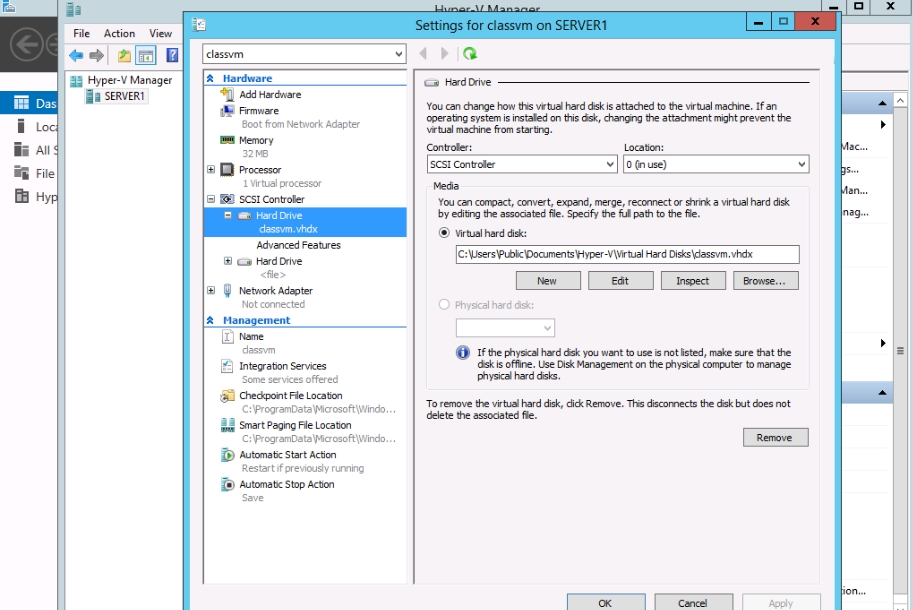
Task: Click the Checkpoint File Location icon
Action: (x=227, y=396)
